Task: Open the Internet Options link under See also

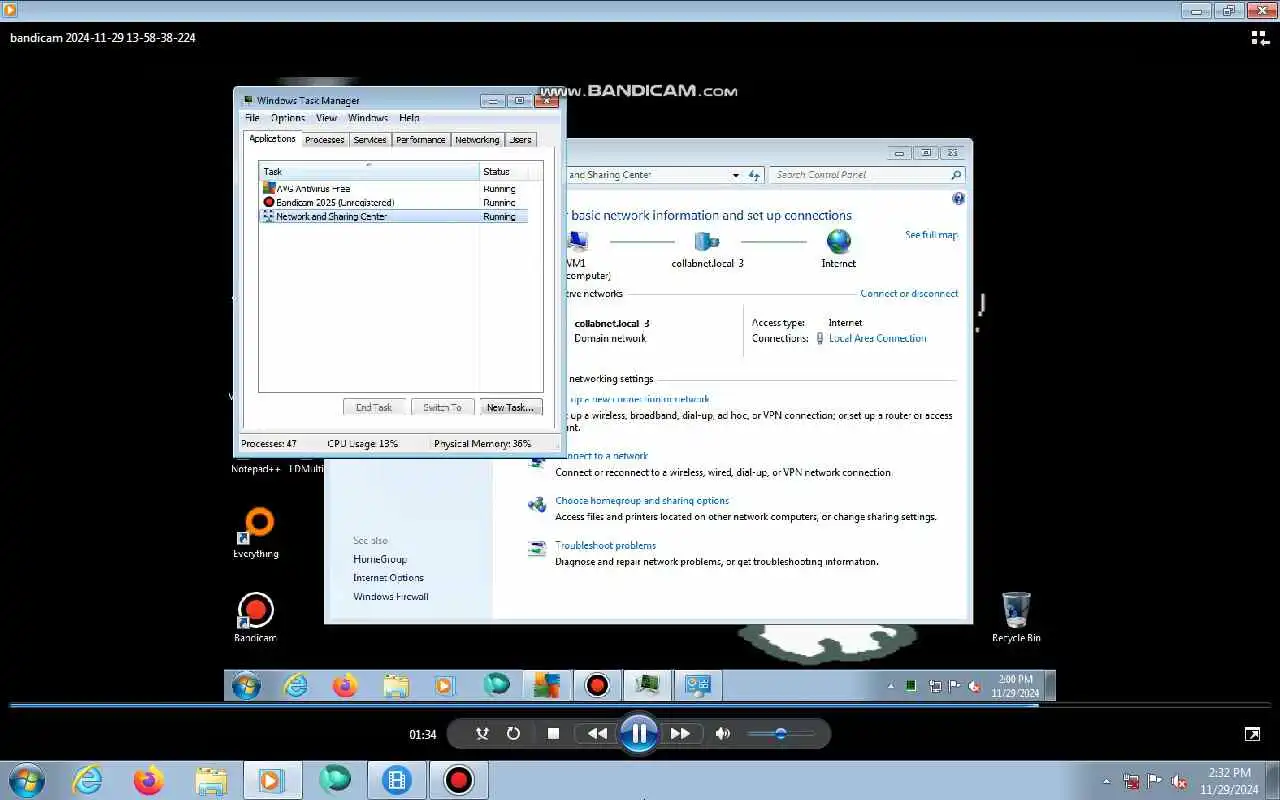Action: 388,578
